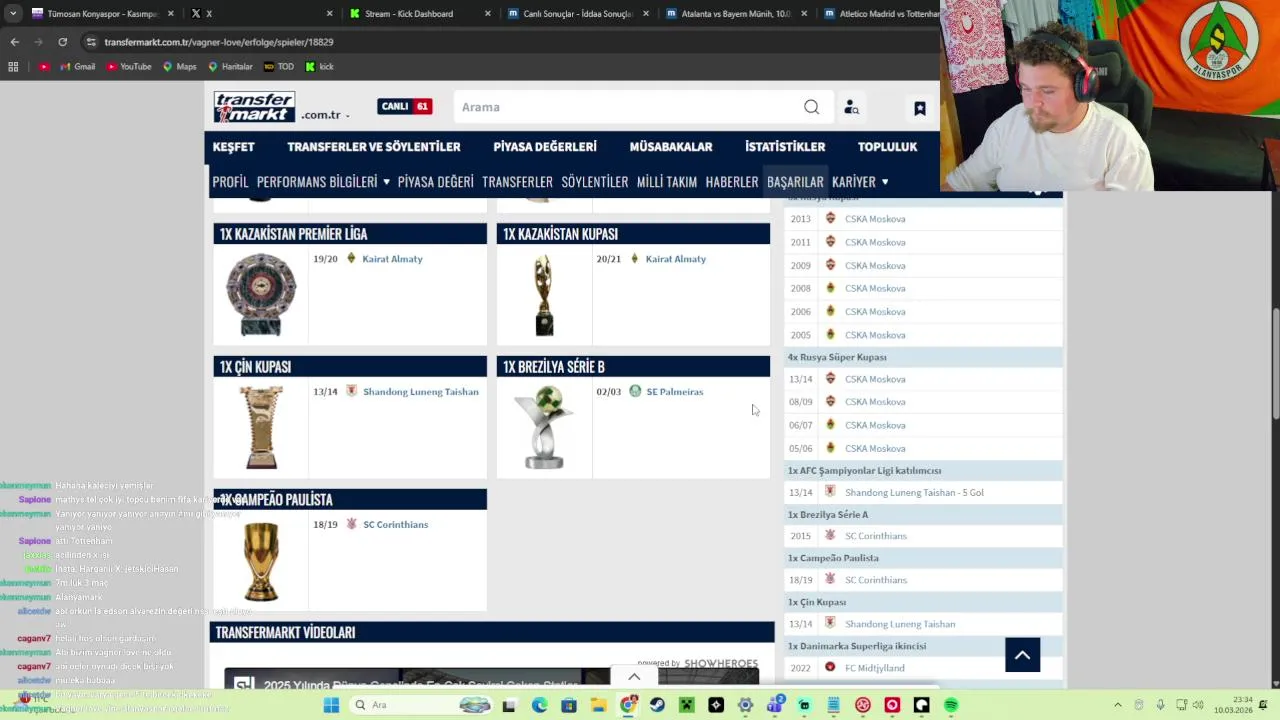
Task: Open the Keşfet menu
Action: [x=233, y=147]
